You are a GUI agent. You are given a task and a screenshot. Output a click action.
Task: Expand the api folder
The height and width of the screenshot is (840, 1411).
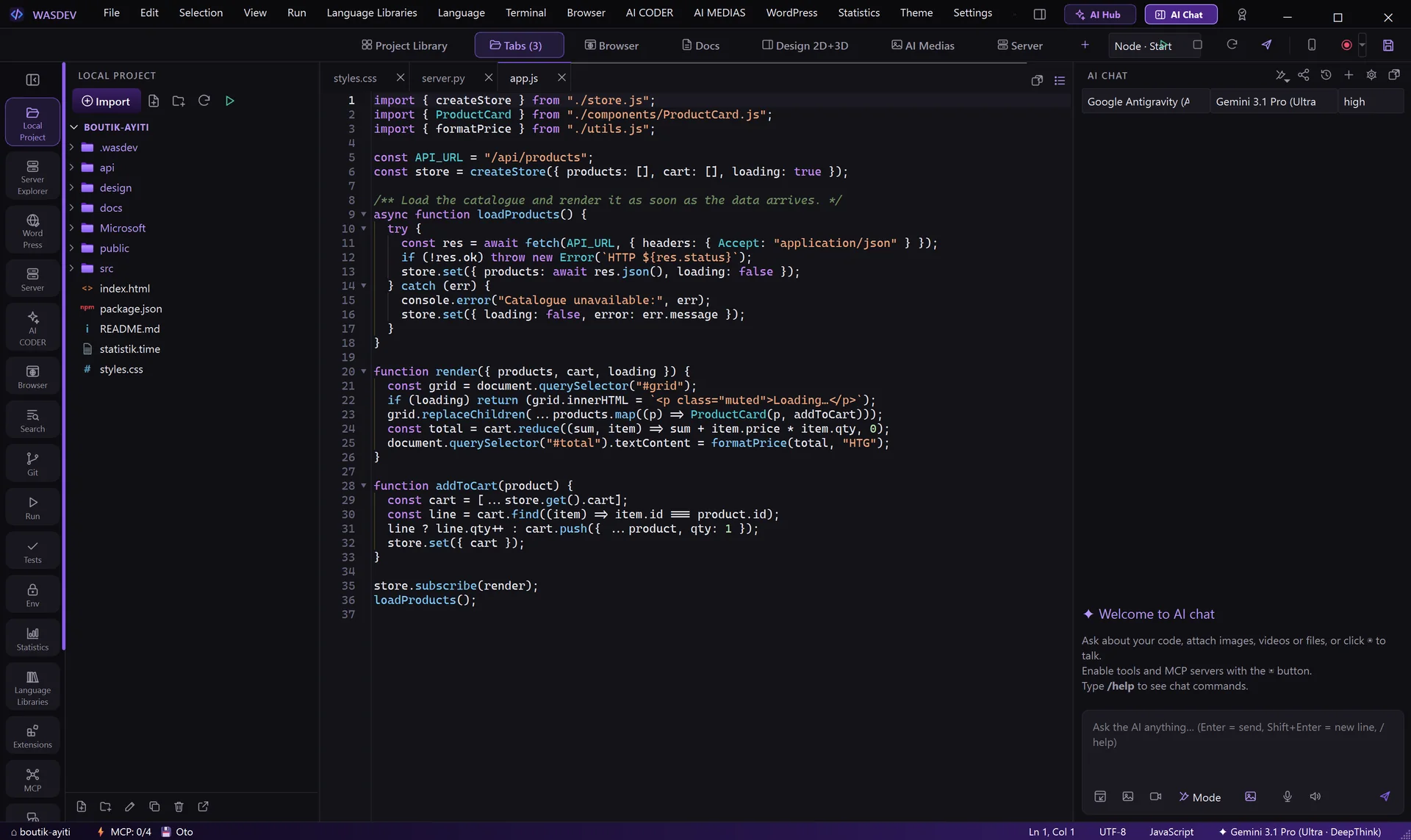click(72, 168)
